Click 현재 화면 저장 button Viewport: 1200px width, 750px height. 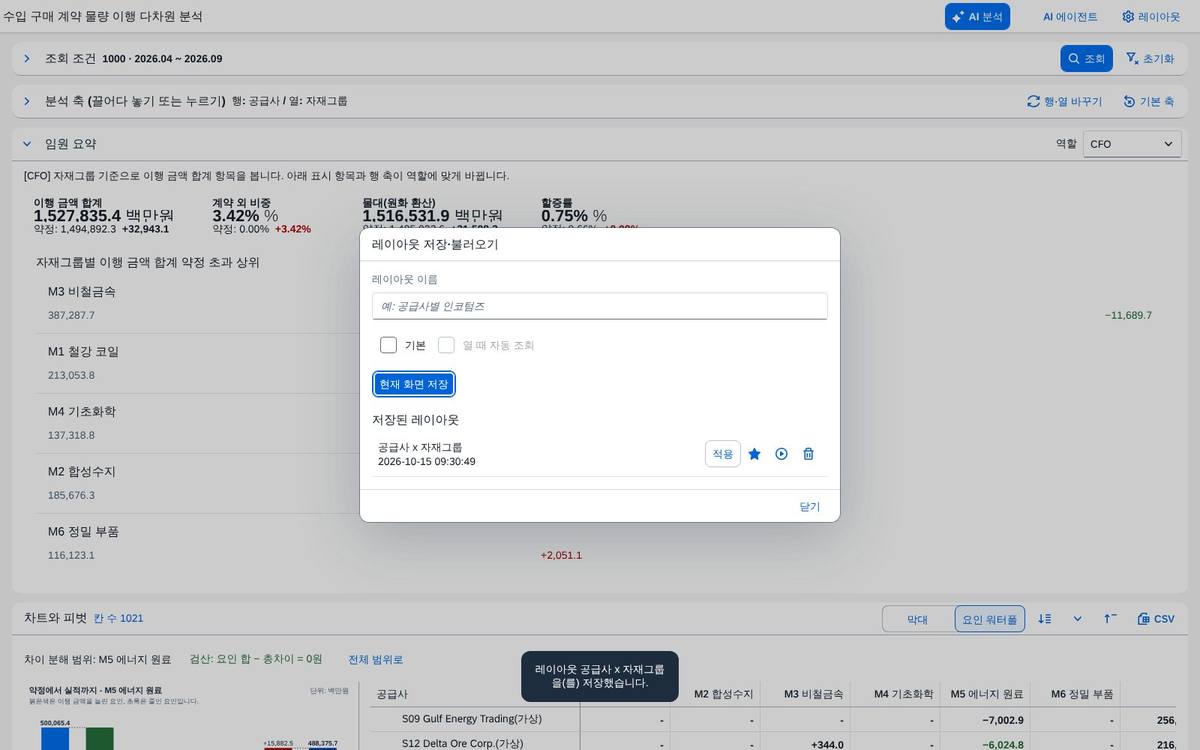point(414,384)
